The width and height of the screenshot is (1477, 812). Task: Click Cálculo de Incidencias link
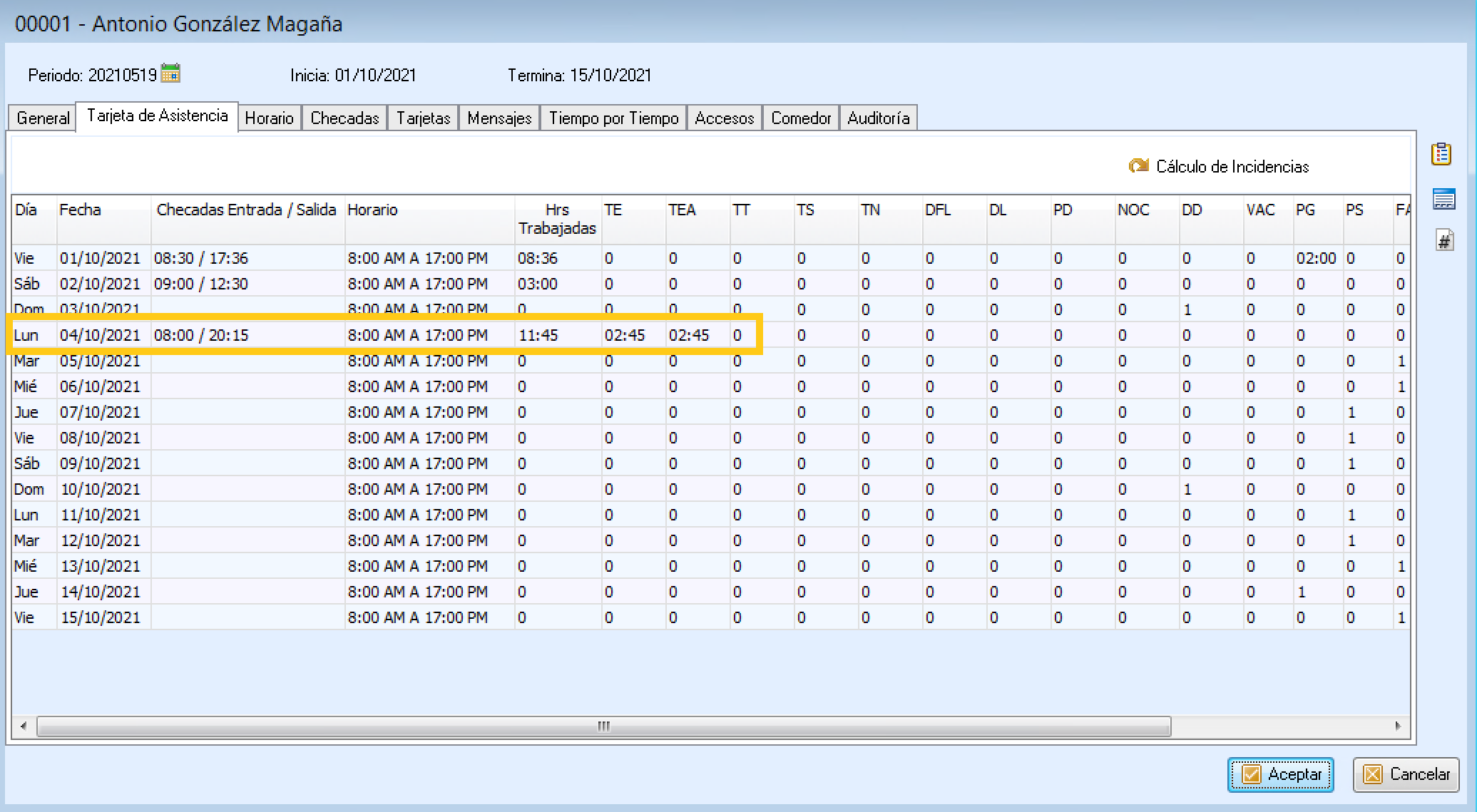[1232, 167]
